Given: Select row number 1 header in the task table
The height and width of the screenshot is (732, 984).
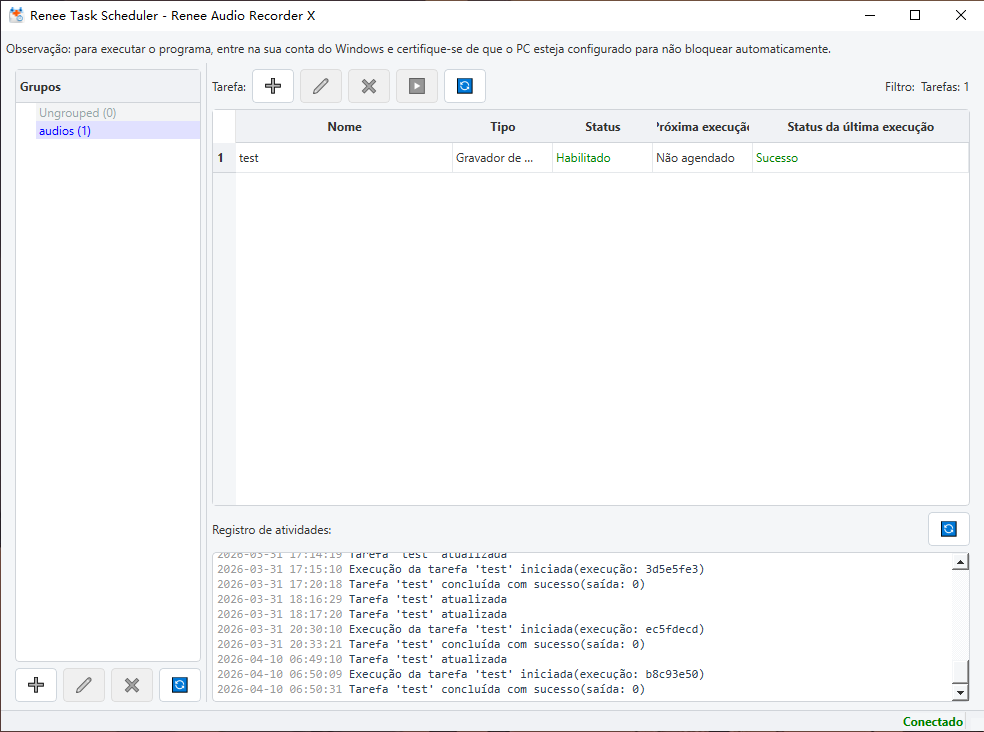Looking at the screenshot, I should [x=224, y=158].
